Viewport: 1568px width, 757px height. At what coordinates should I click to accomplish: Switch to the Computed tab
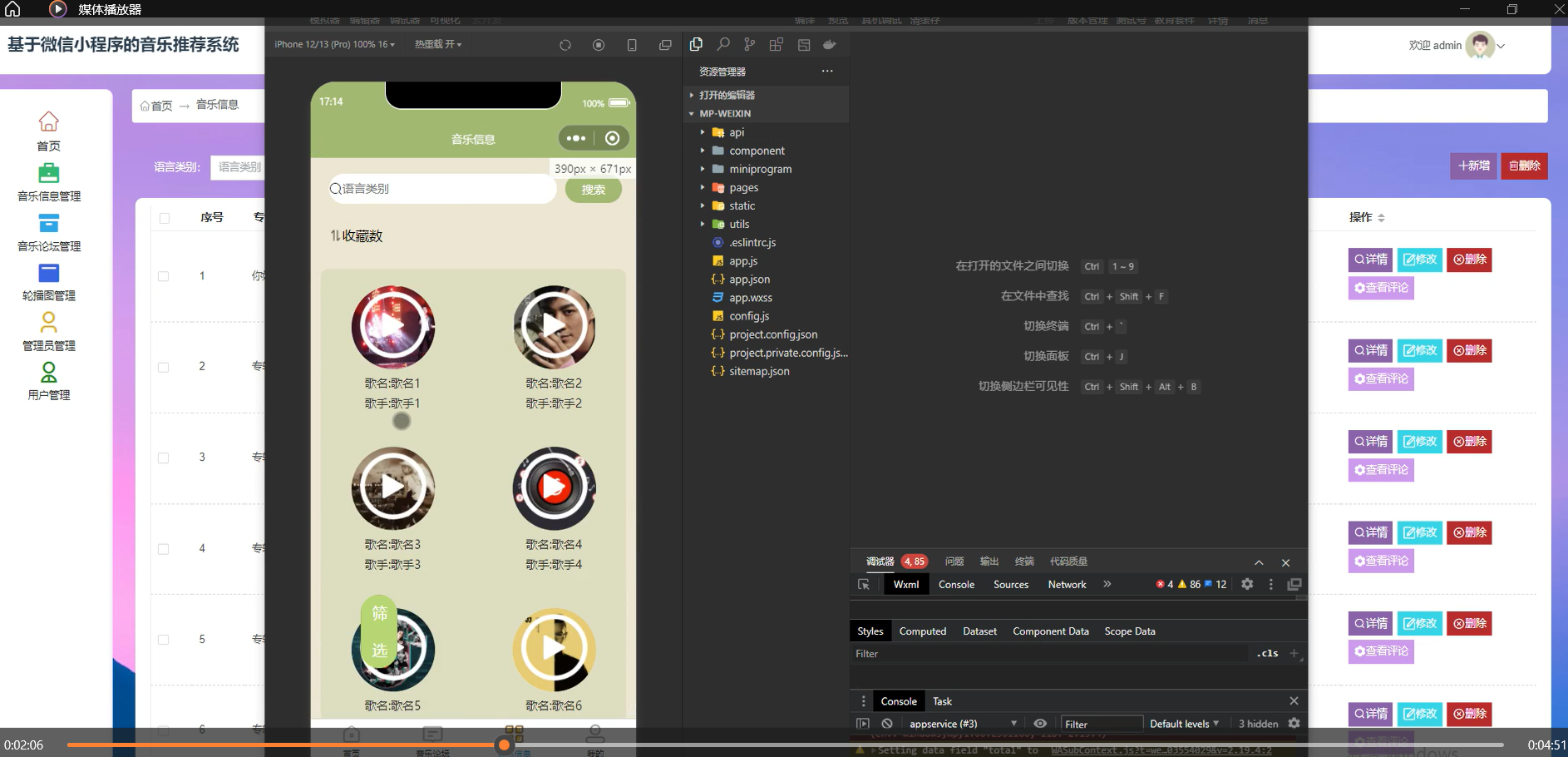923,631
